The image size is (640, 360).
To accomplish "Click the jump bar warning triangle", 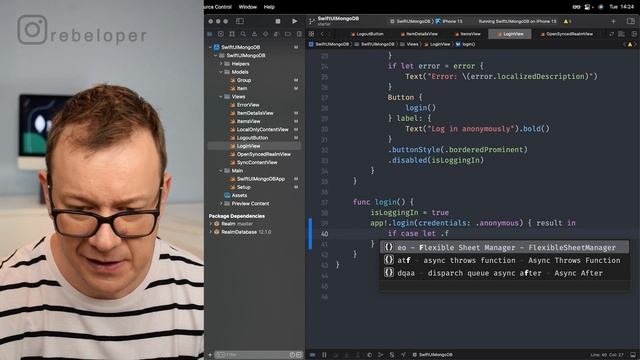I will 629,44.
